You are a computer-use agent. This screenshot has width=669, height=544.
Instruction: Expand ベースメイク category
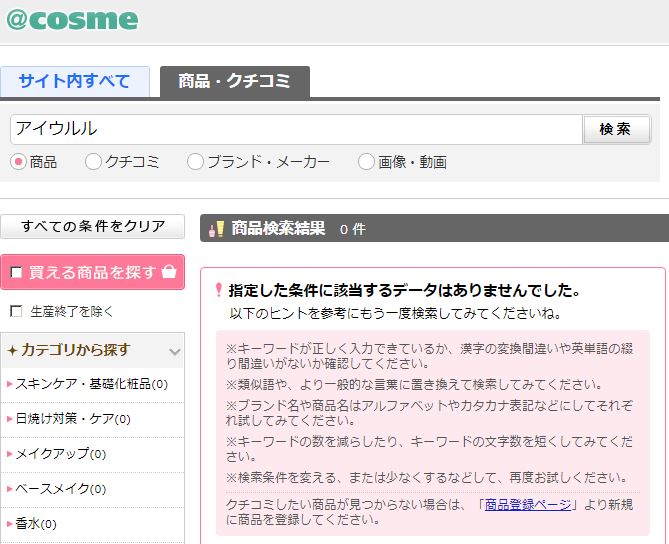click(x=57, y=489)
